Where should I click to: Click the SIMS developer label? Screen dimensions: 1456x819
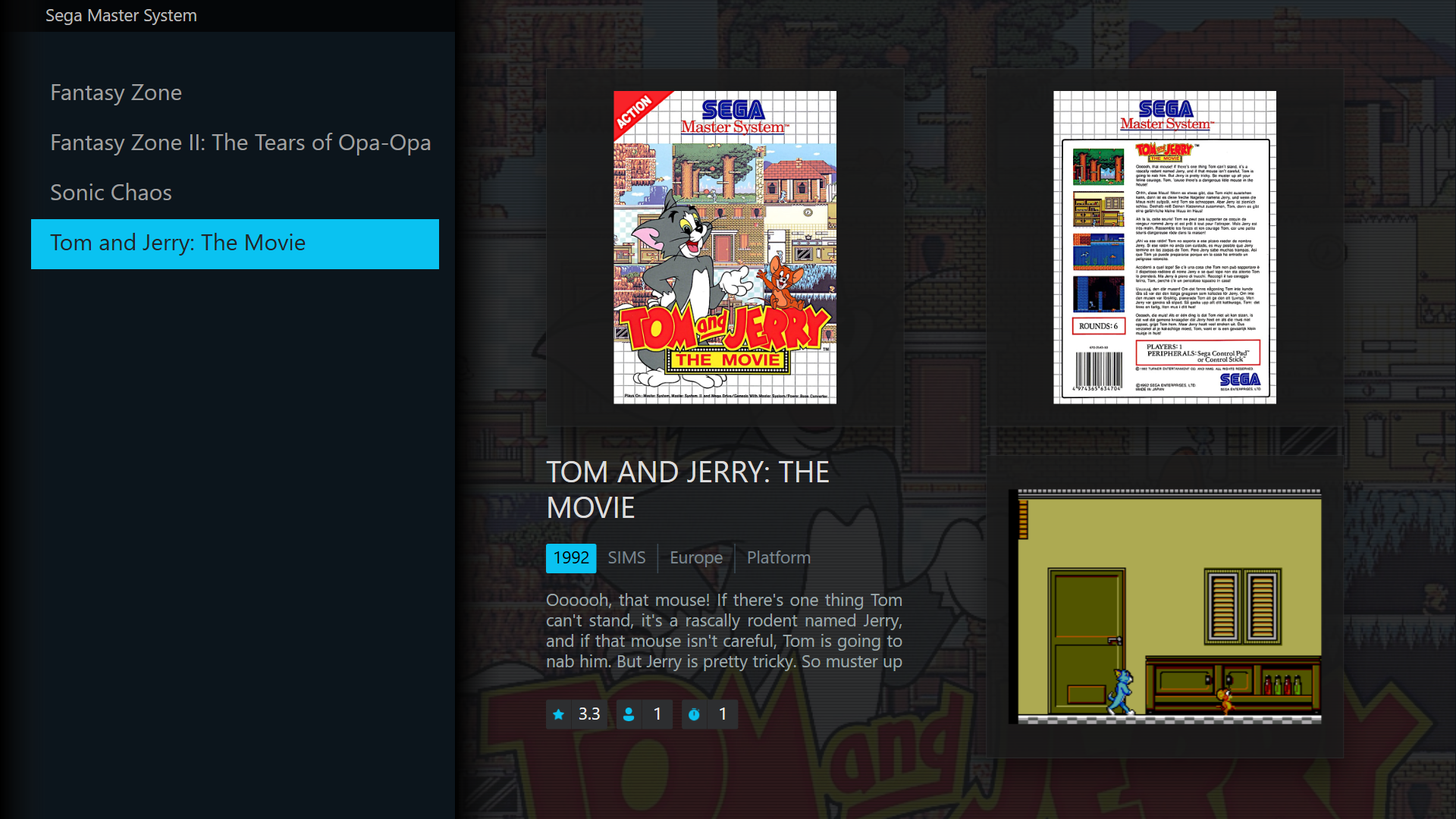(626, 558)
